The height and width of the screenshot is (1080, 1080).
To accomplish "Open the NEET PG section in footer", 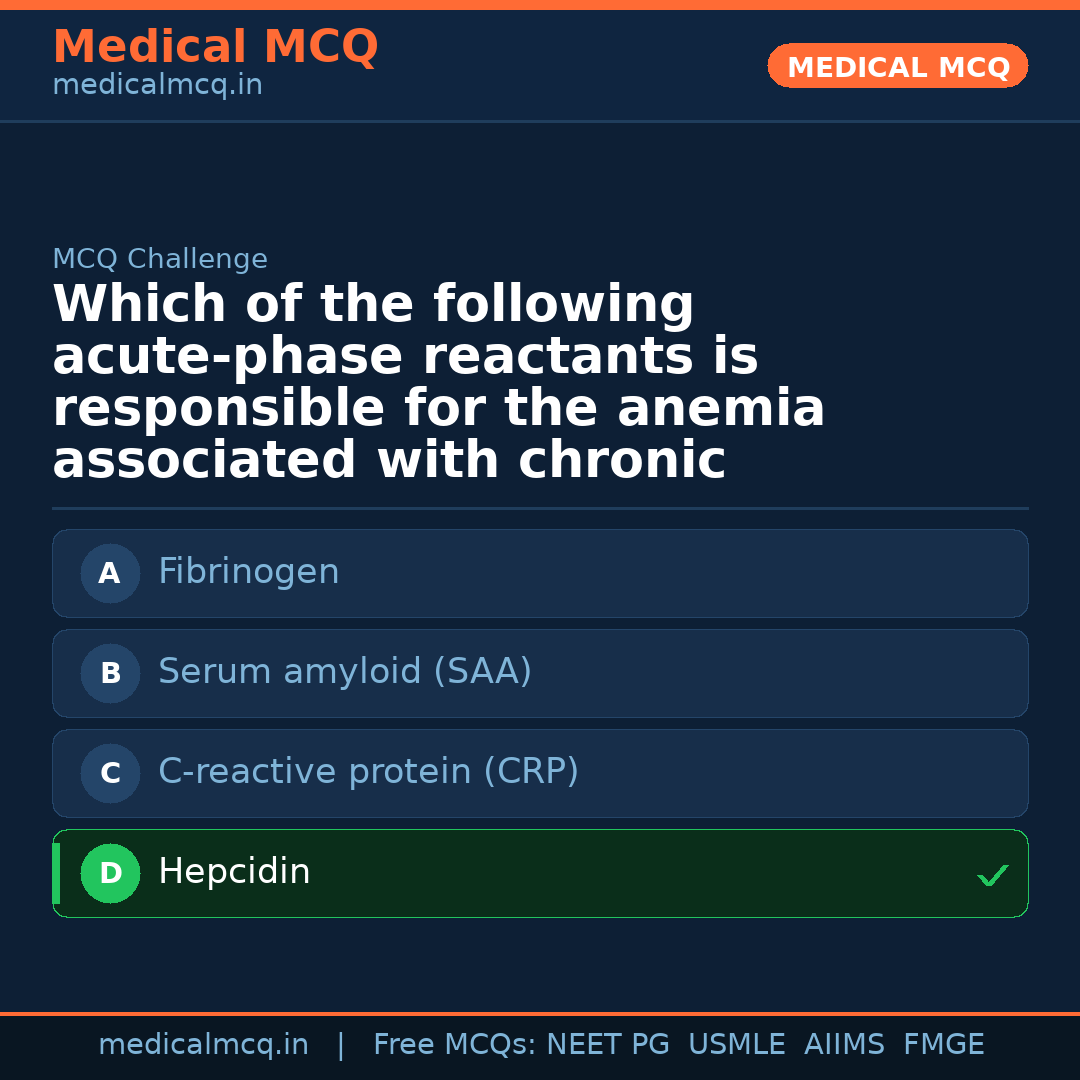I will (x=607, y=1043).
